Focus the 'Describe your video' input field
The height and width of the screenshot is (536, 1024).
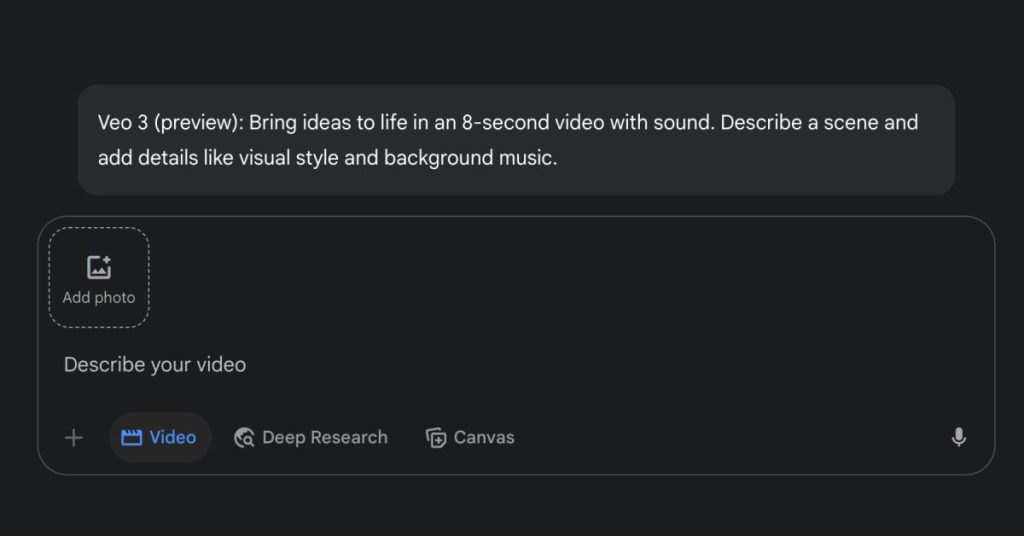pyautogui.click(x=400, y=365)
